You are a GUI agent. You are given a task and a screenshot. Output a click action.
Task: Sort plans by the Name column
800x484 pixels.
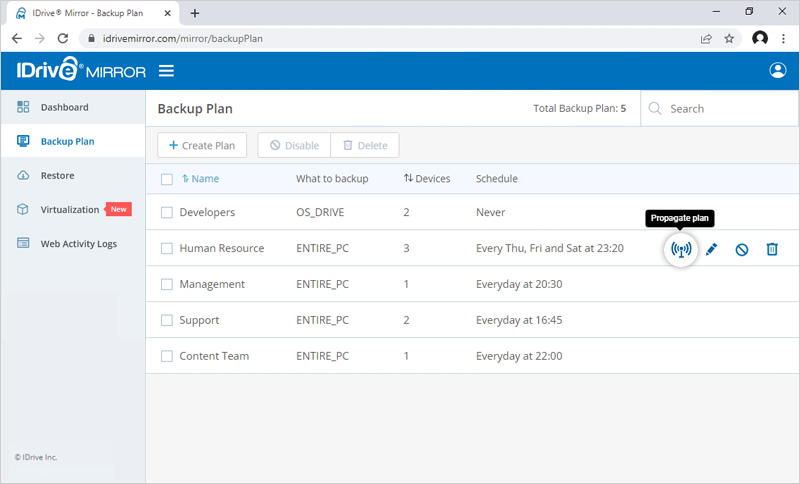[204, 179]
